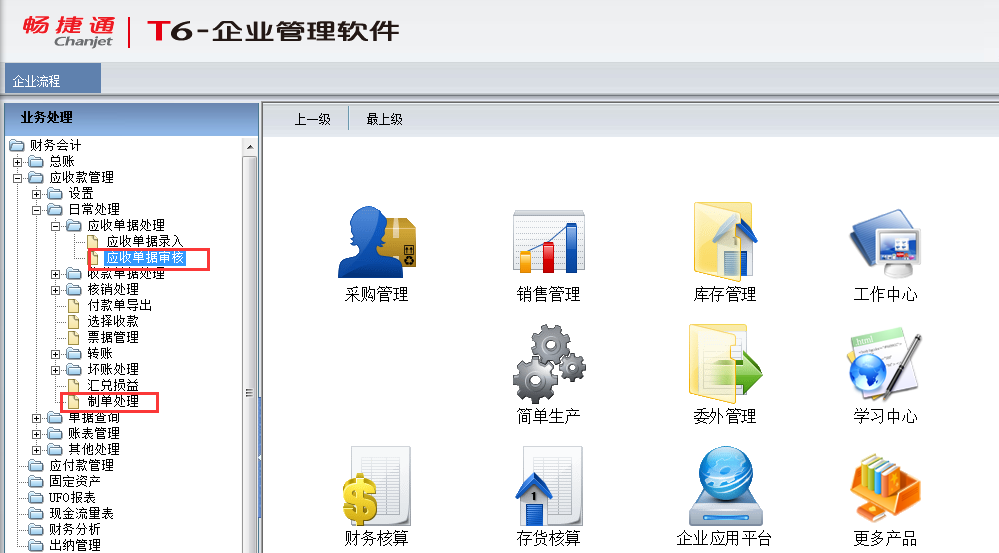This screenshot has height=553, width=999.
Task: Click the tree scrollbar up arrow
Action: [x=250, y=147]
